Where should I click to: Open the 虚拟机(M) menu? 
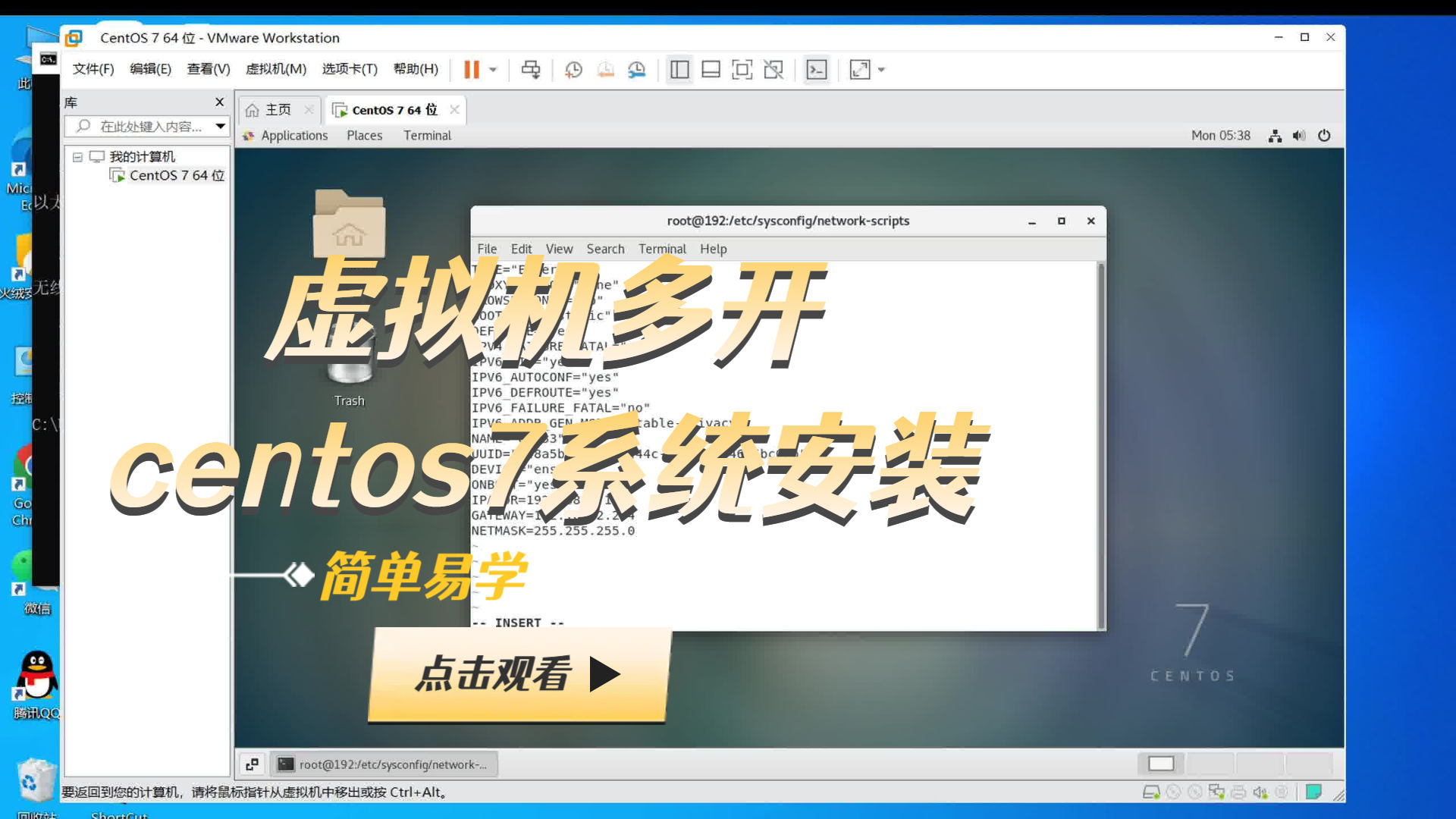(x=276, y=69)
